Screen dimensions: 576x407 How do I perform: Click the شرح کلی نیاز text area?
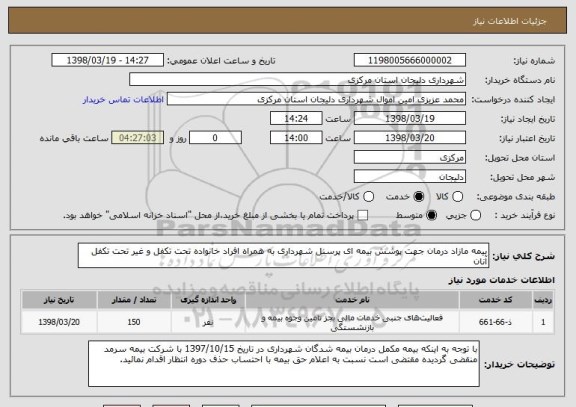tap(284, 255)
